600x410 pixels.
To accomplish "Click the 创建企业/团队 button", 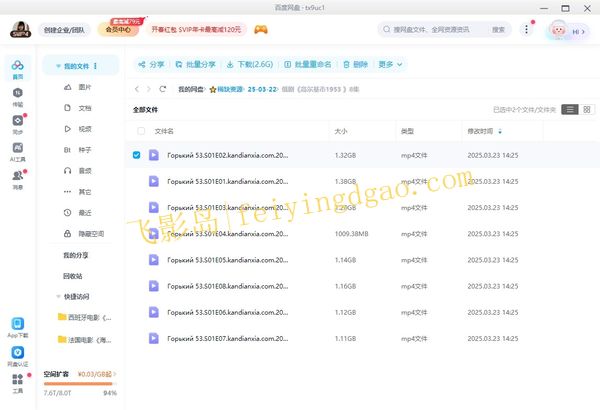I will click(64, 30).
